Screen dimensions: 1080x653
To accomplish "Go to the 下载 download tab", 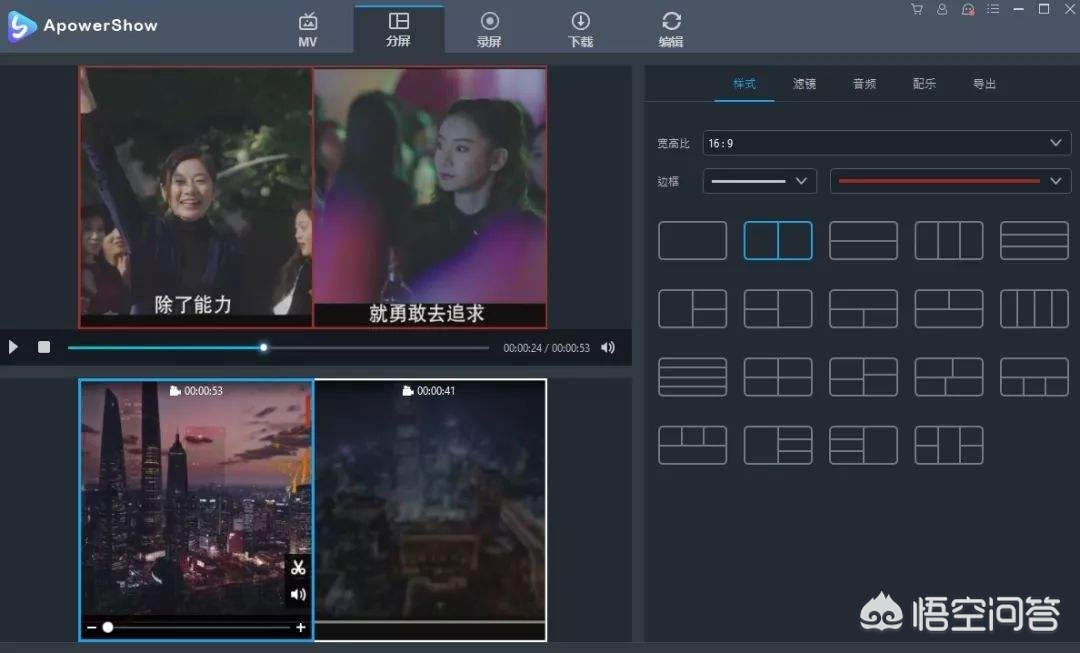I will tap(581, 30).
